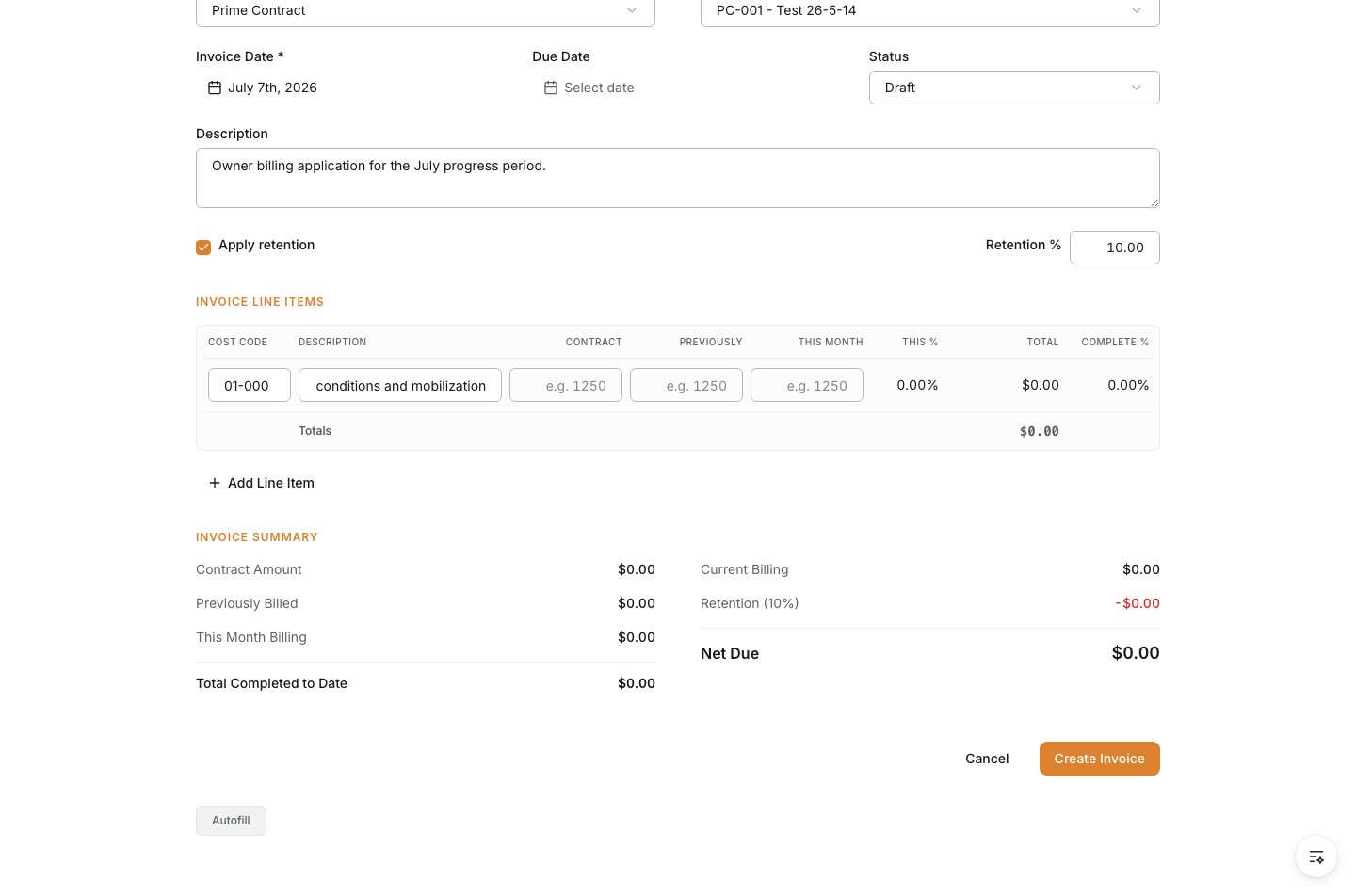
Task: Click the line item description field
Action: point(400,385)
